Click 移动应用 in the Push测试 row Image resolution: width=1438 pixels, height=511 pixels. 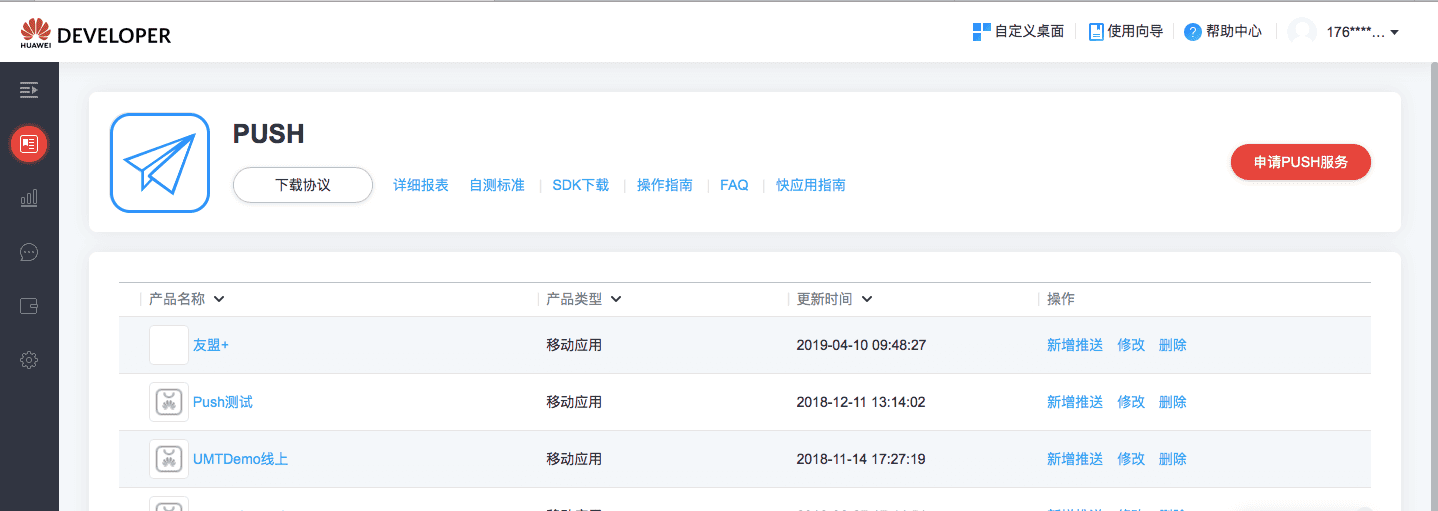tap(574, 402)
